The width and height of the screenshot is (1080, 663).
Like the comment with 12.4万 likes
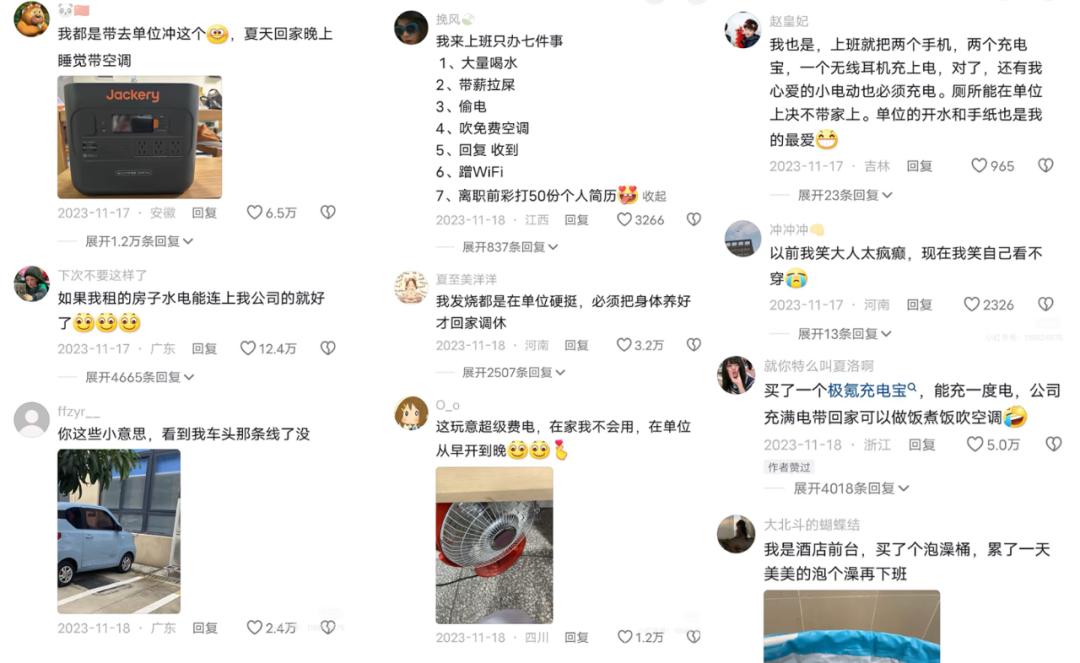pyautogui.click(x=248, y=348)
